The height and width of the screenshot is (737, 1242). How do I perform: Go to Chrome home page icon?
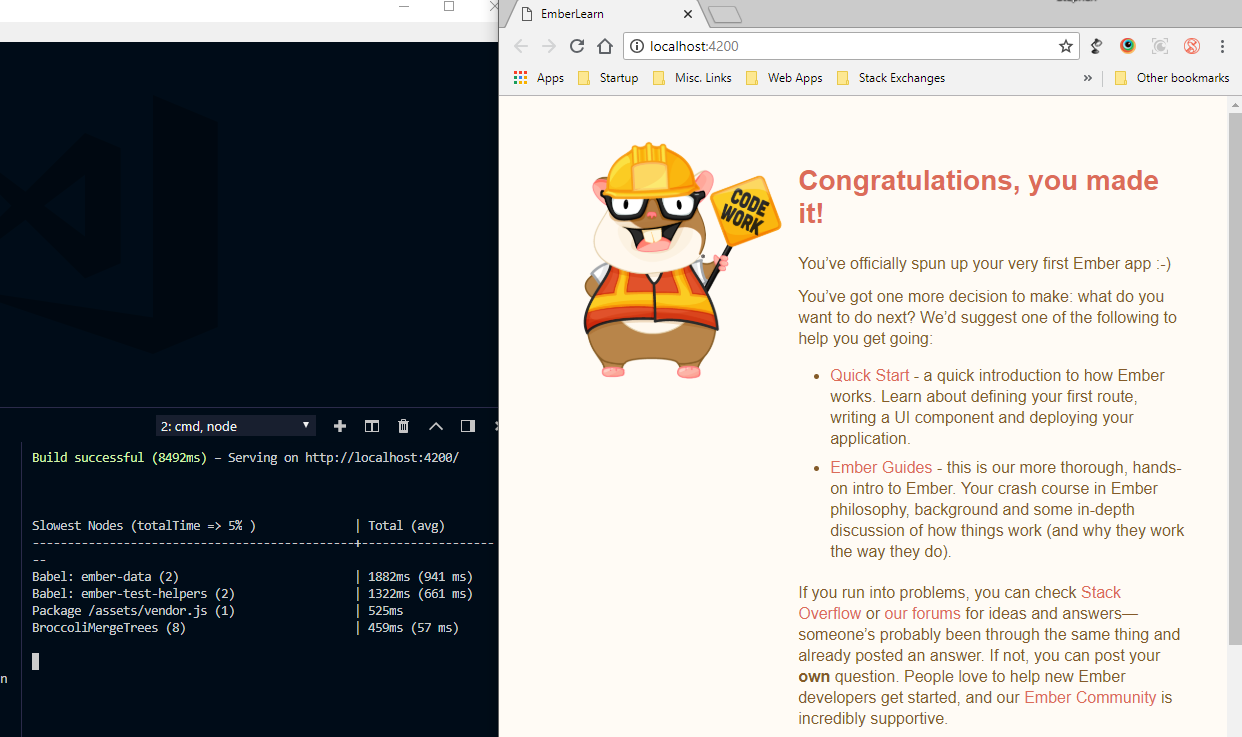pos(605,46)
